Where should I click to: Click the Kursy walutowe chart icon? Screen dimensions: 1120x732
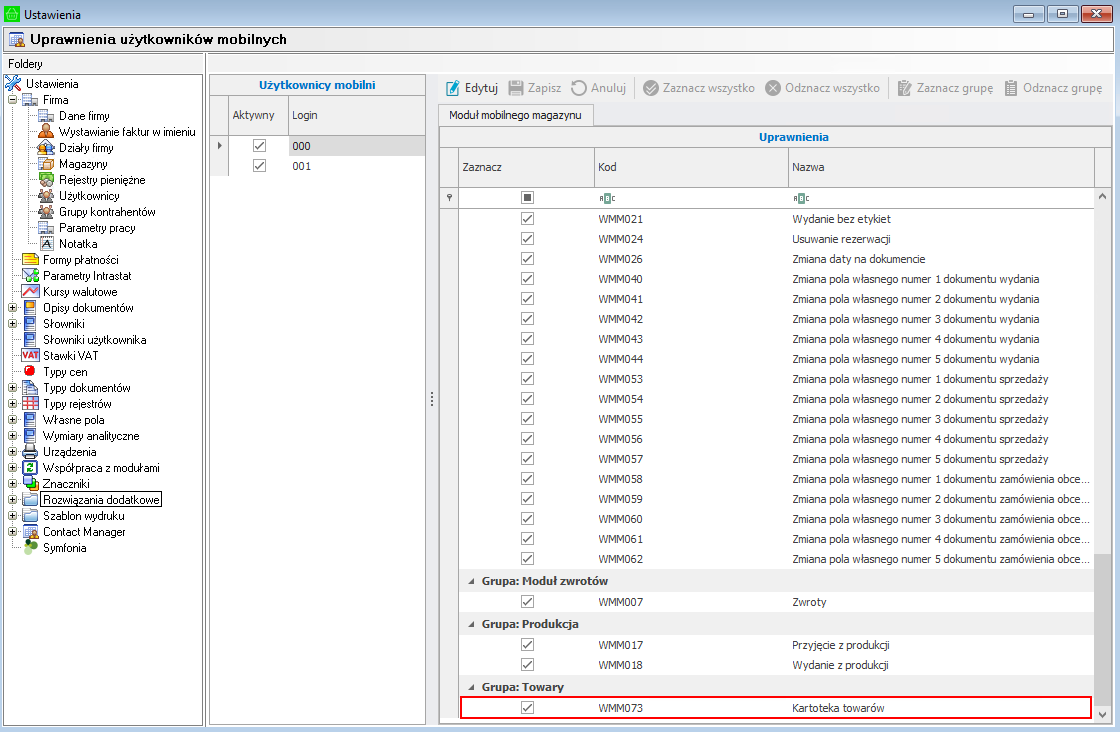point(29,292)
